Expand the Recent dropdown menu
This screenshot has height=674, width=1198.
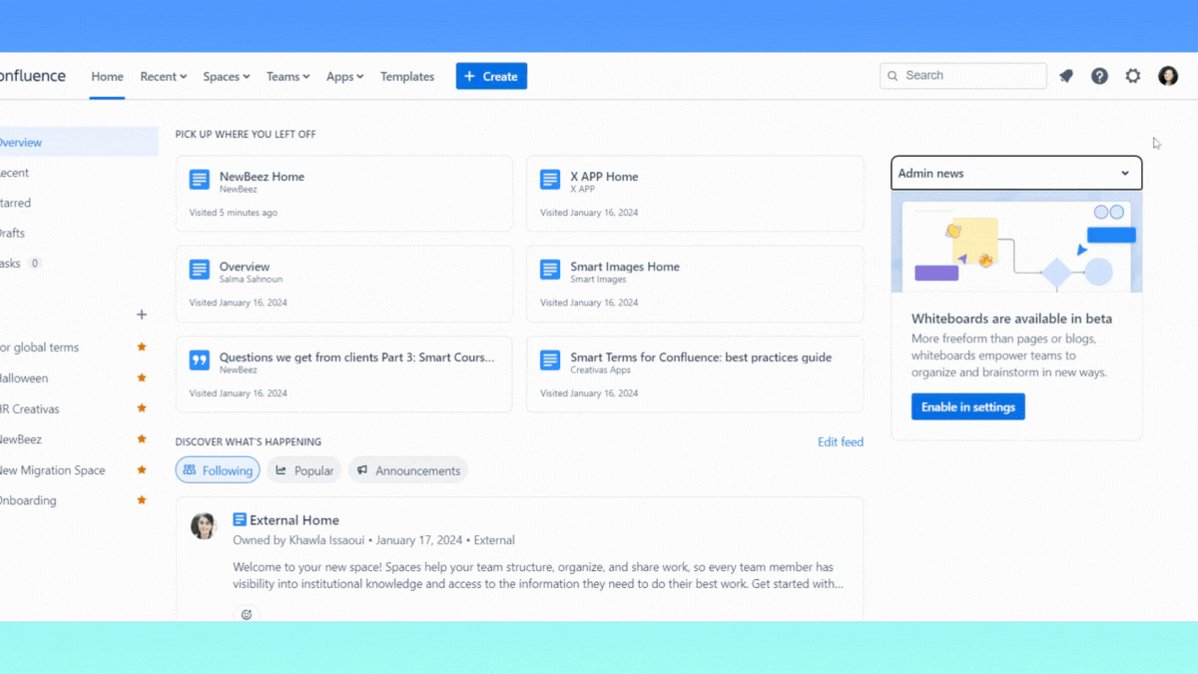coord(164,76)
